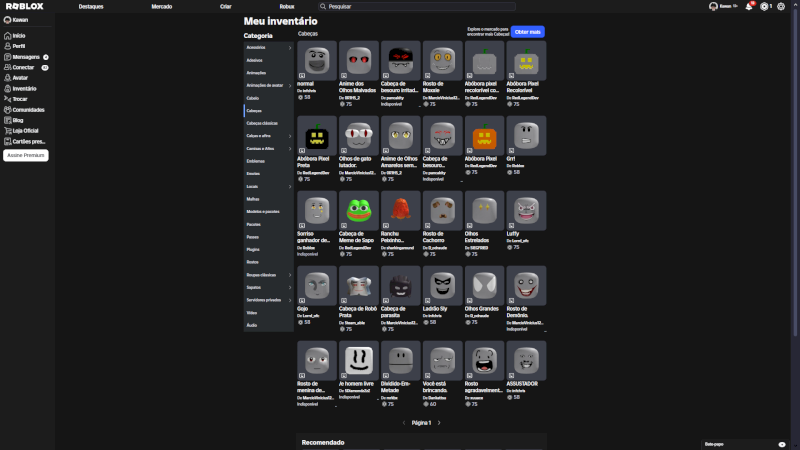Open Anime dos Olhos Malvados thumbnail

coord(359,61)
